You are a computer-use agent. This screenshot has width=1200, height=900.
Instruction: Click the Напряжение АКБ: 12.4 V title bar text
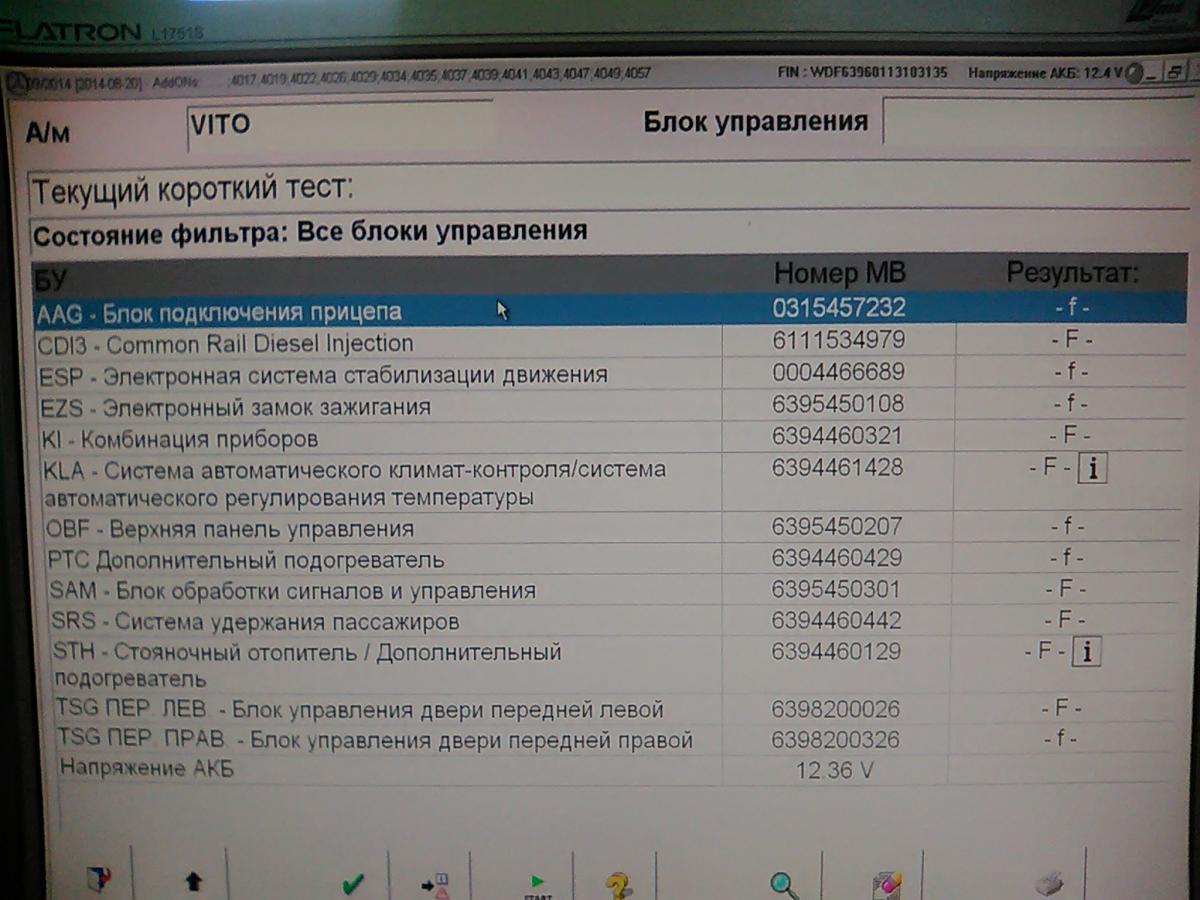tap(1045, 74)
